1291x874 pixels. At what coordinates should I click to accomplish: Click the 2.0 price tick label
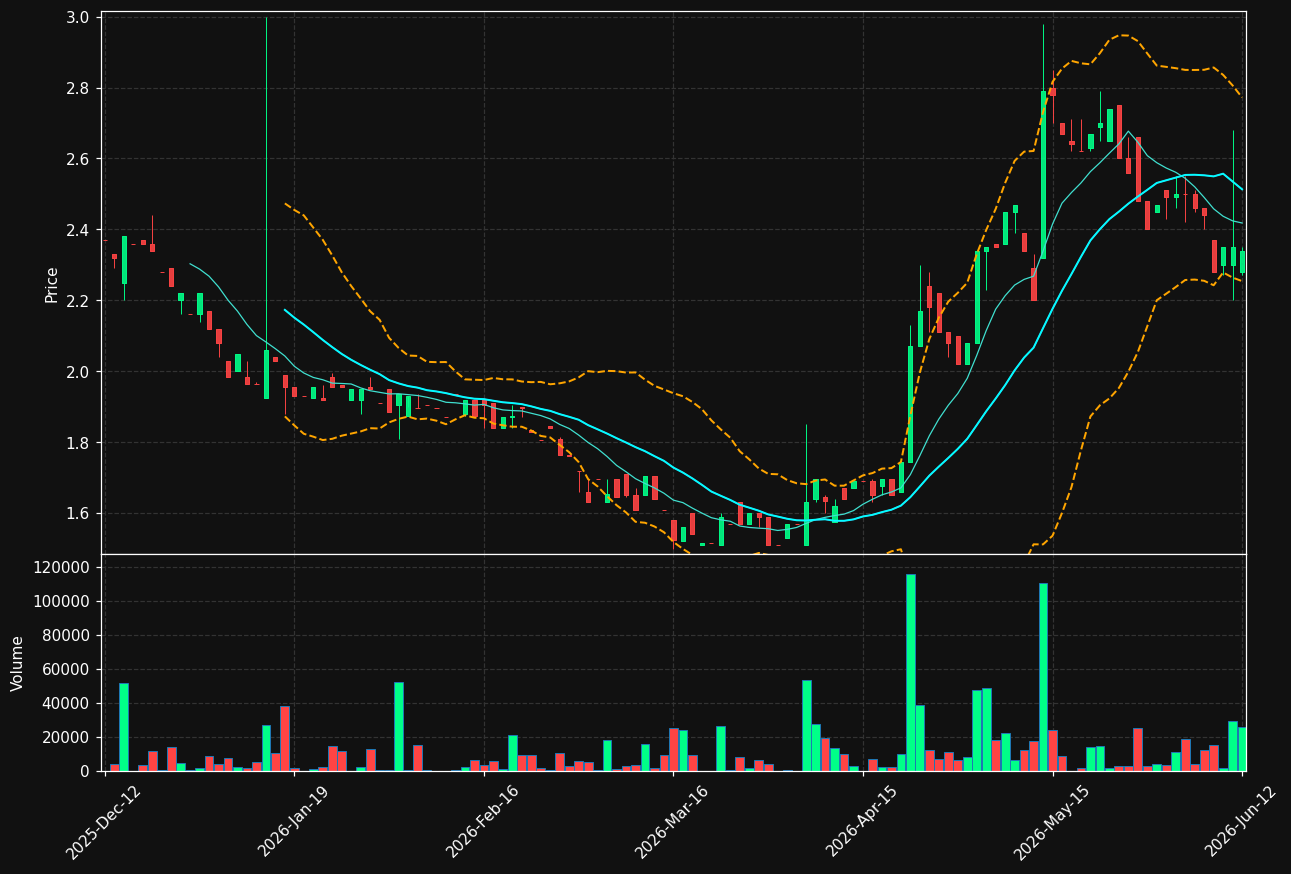coord(80,372)
